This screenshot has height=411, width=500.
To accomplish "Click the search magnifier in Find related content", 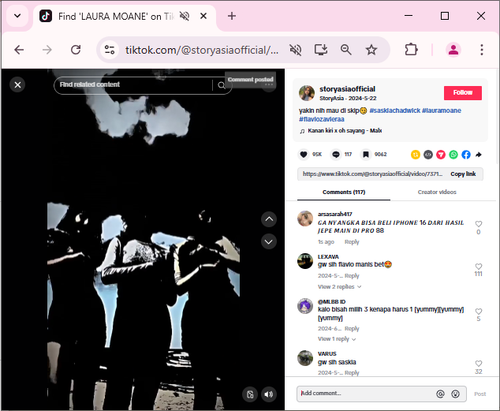I will pos(221,85).
